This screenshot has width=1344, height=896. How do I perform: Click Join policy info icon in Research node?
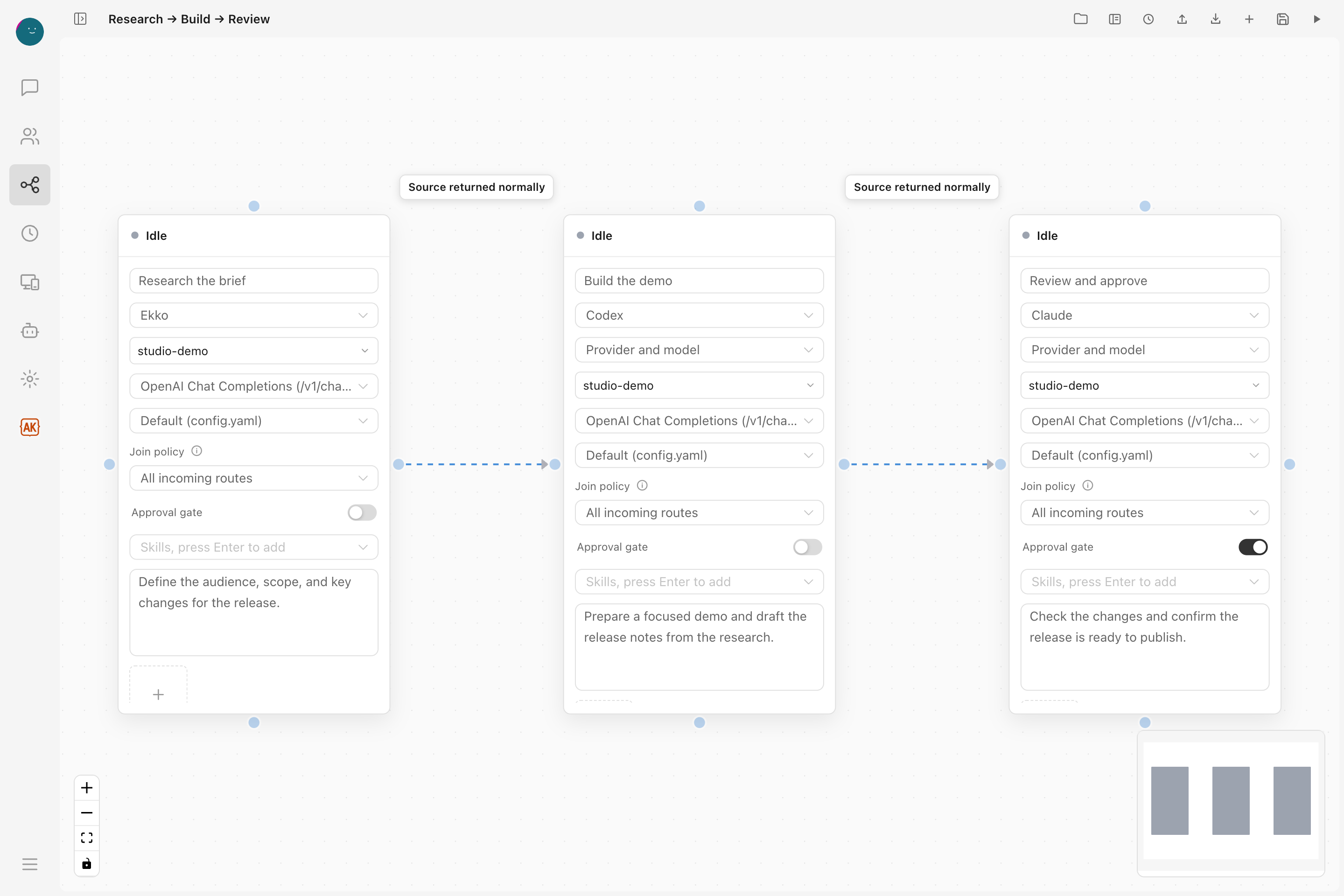point(196,451)
